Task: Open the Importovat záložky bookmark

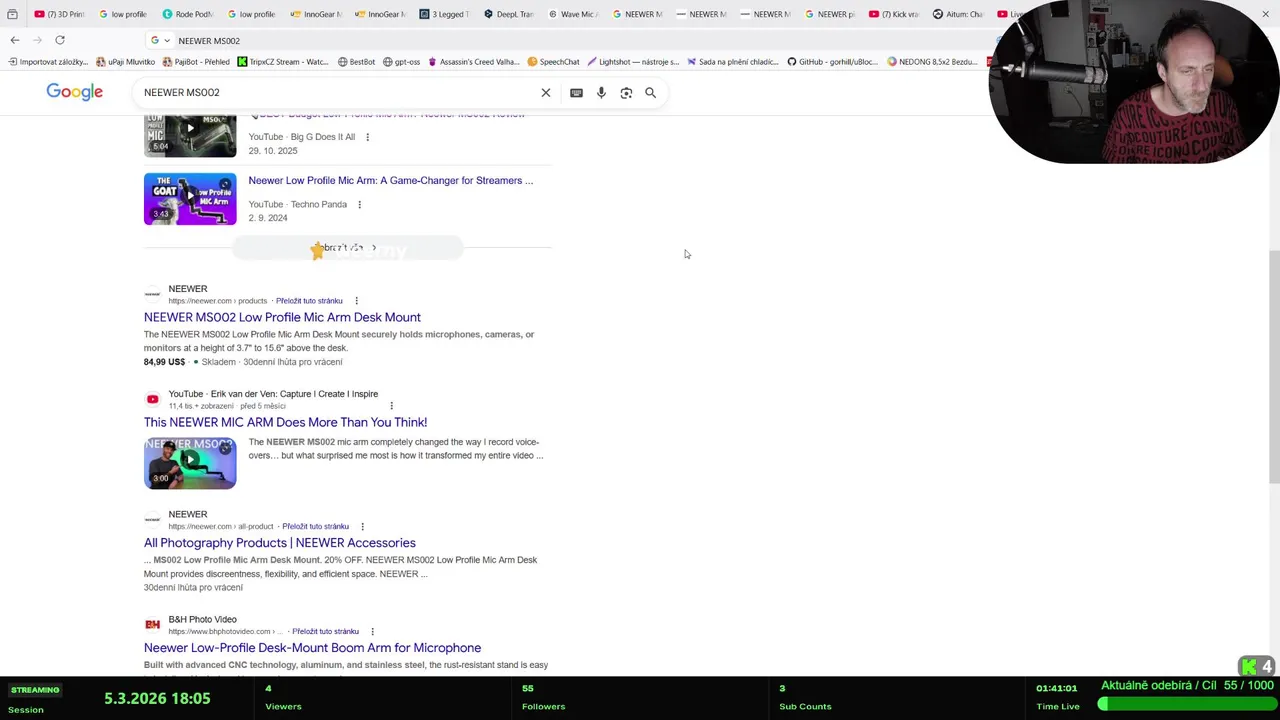Action: pos(47,62)
